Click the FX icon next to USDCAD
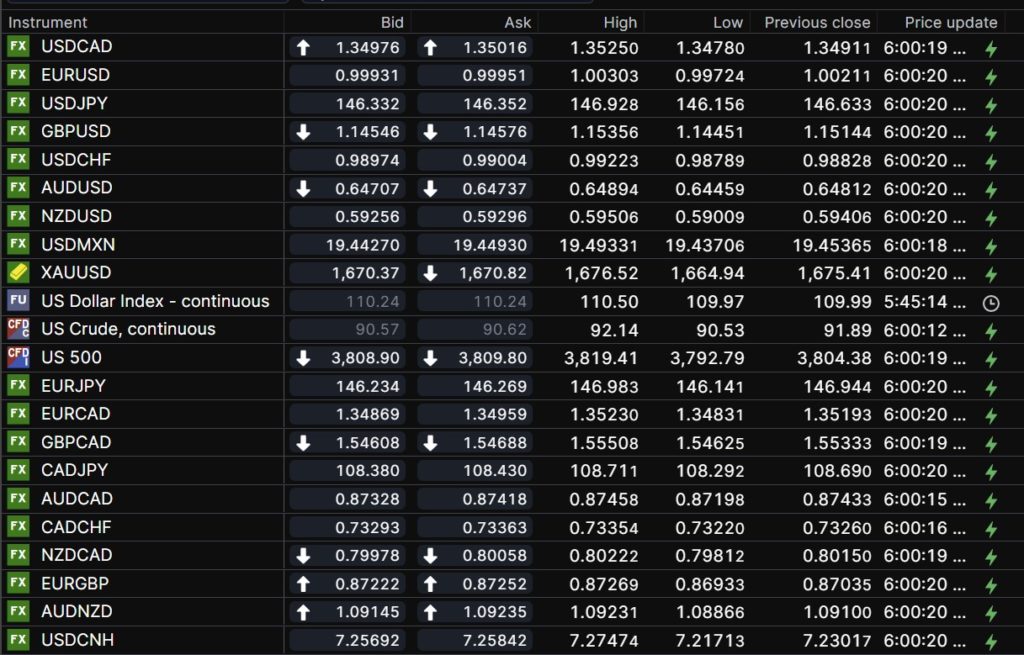Screen dimensions: 1024x655 18,47
